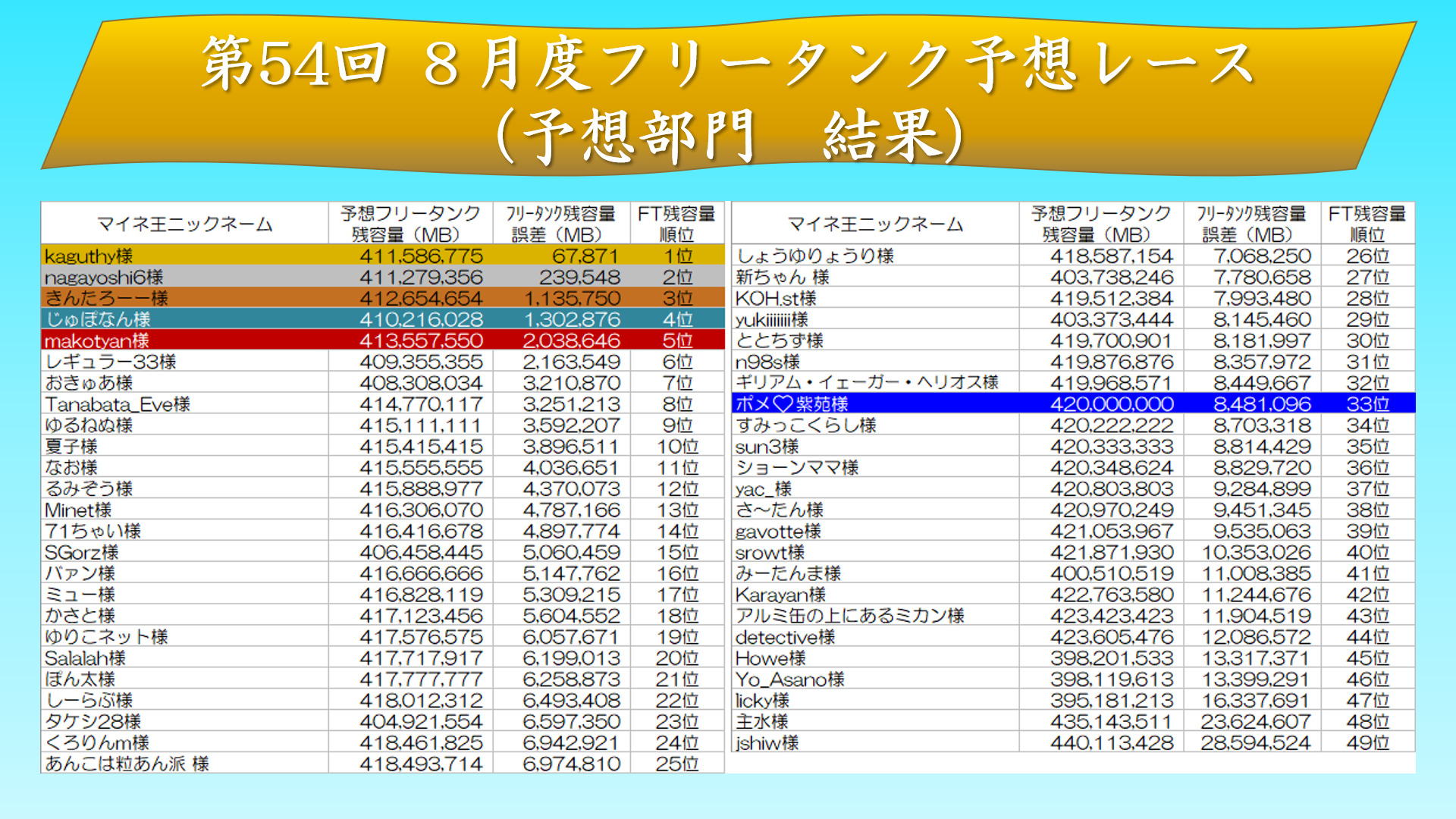Click the ギリアム・イェーガー・ヘリオス様 name cell

point(867,383)
